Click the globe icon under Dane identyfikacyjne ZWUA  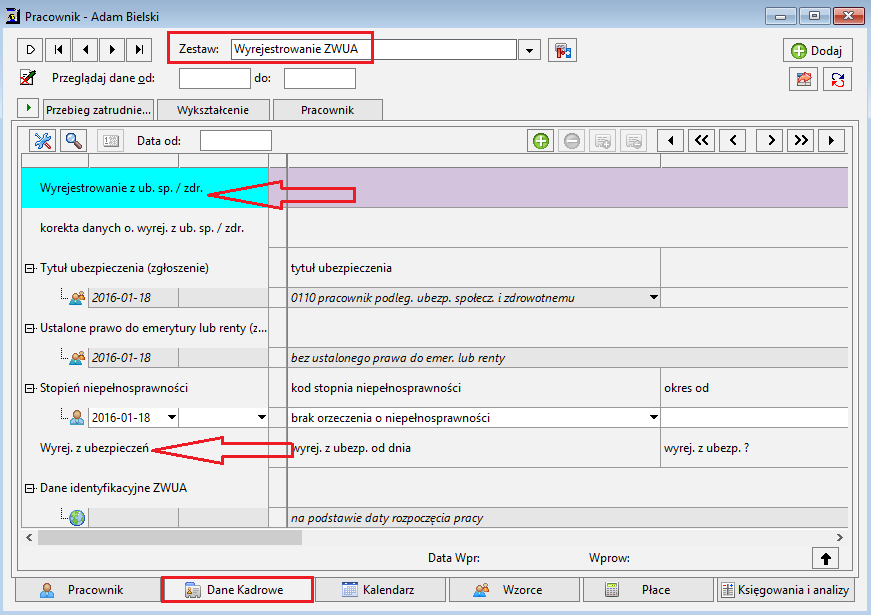[77, 518]
